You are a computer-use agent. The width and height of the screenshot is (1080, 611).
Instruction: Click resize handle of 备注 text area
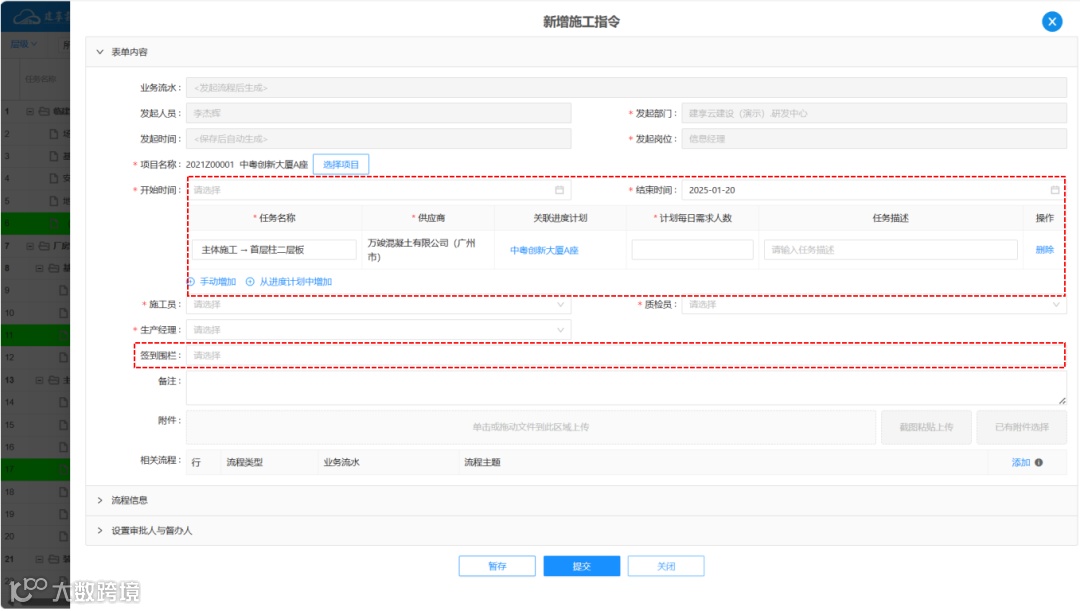(x=1062, y=401)
